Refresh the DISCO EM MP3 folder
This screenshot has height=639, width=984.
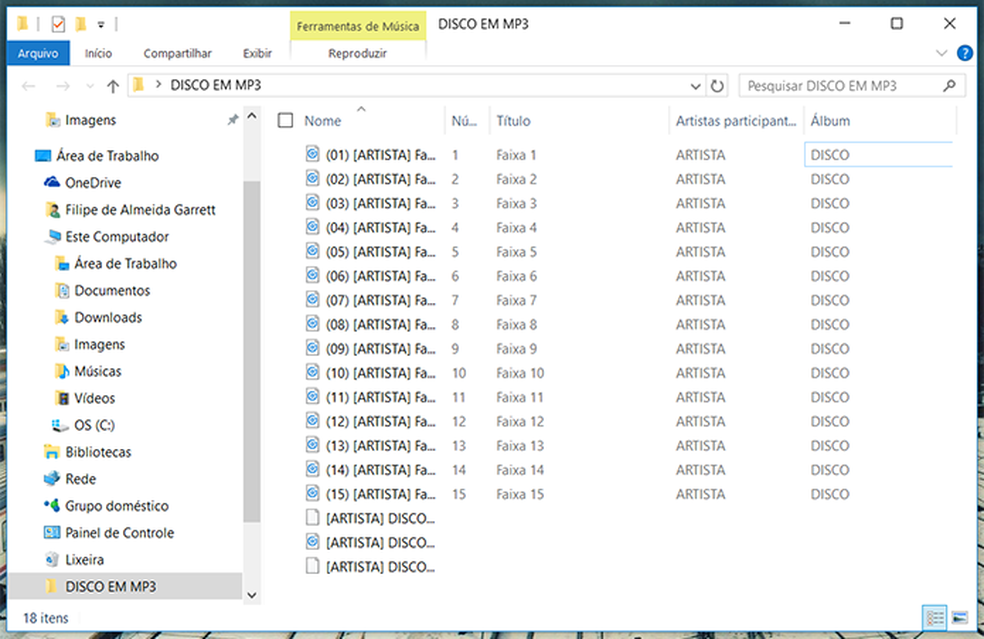click(717, 86)
